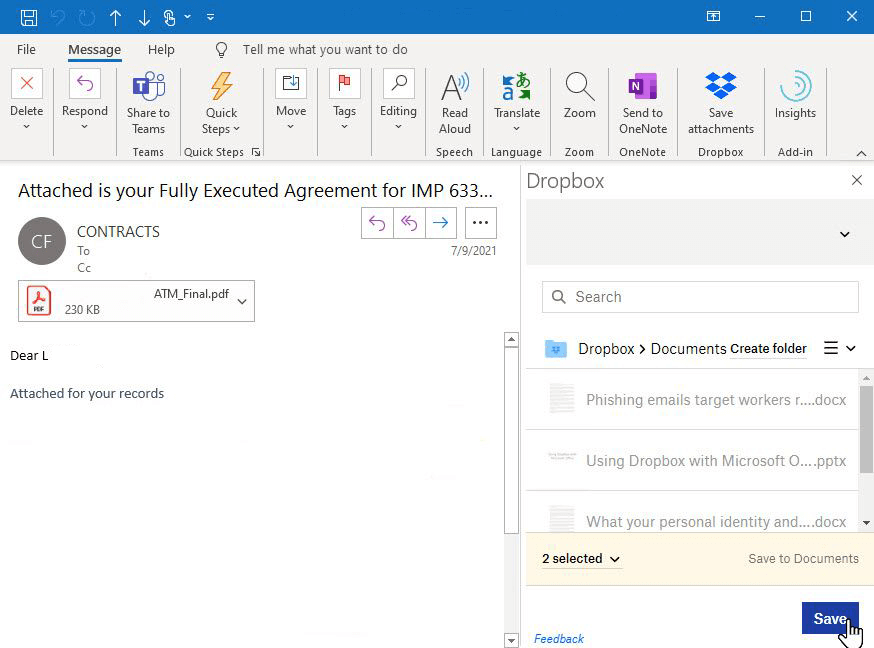Expand the Dropbox account dropdown chevron

844,234
